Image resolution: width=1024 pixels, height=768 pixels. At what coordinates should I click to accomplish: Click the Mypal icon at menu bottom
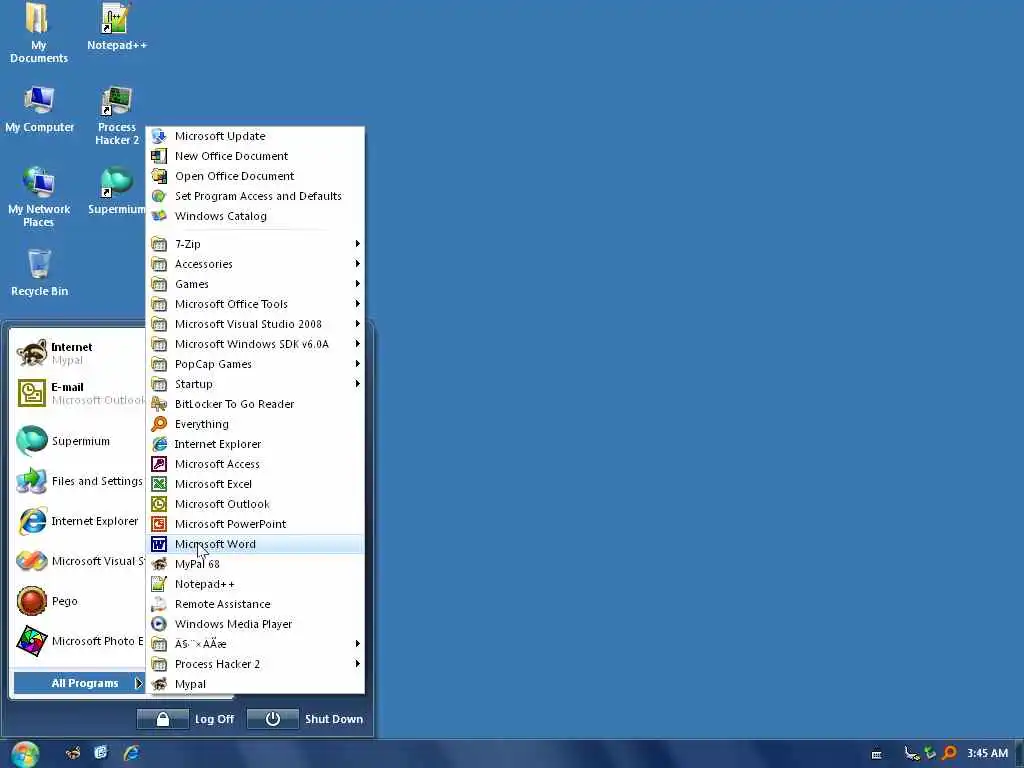click(x=159, y=684)
